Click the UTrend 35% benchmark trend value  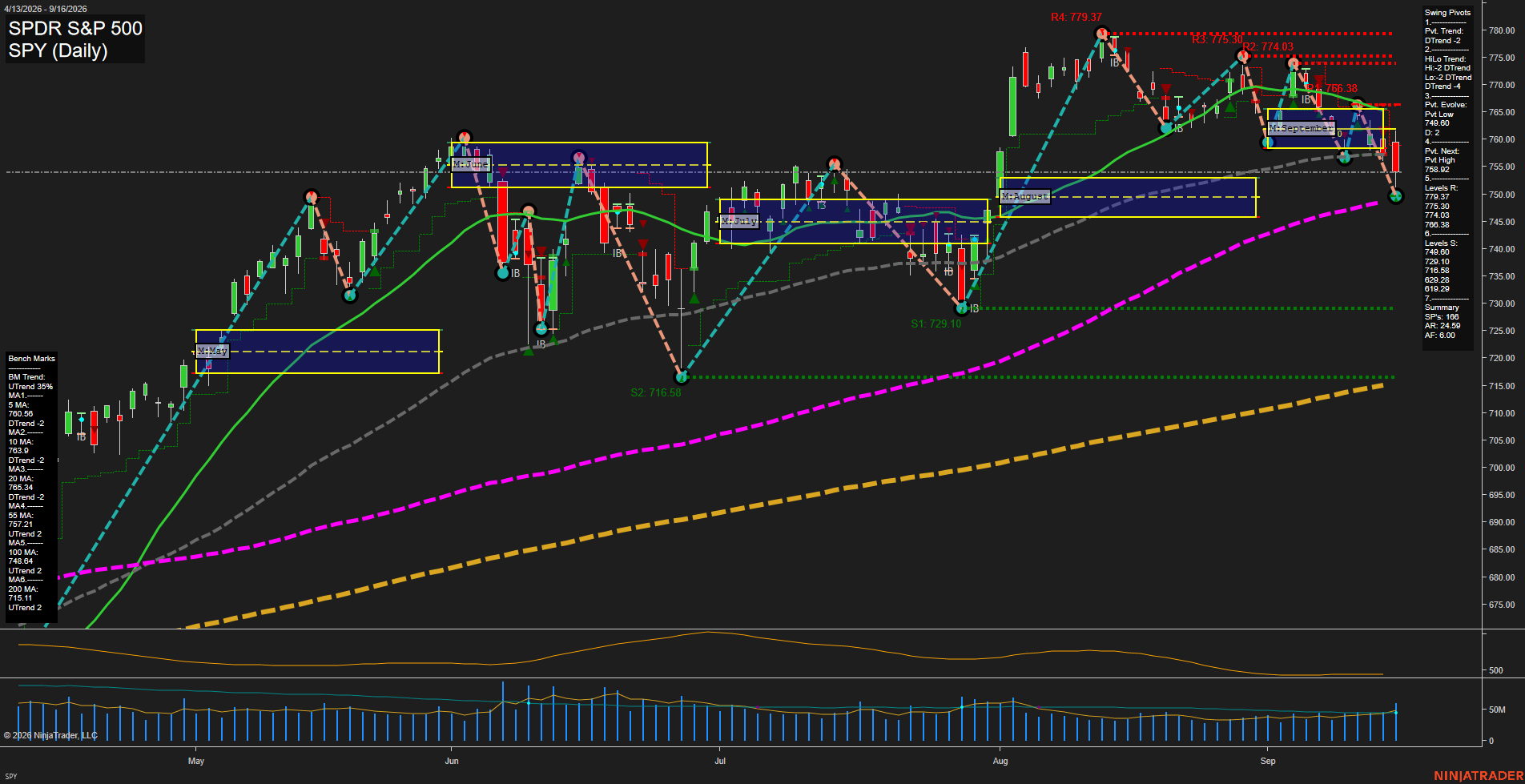[30, 387]
